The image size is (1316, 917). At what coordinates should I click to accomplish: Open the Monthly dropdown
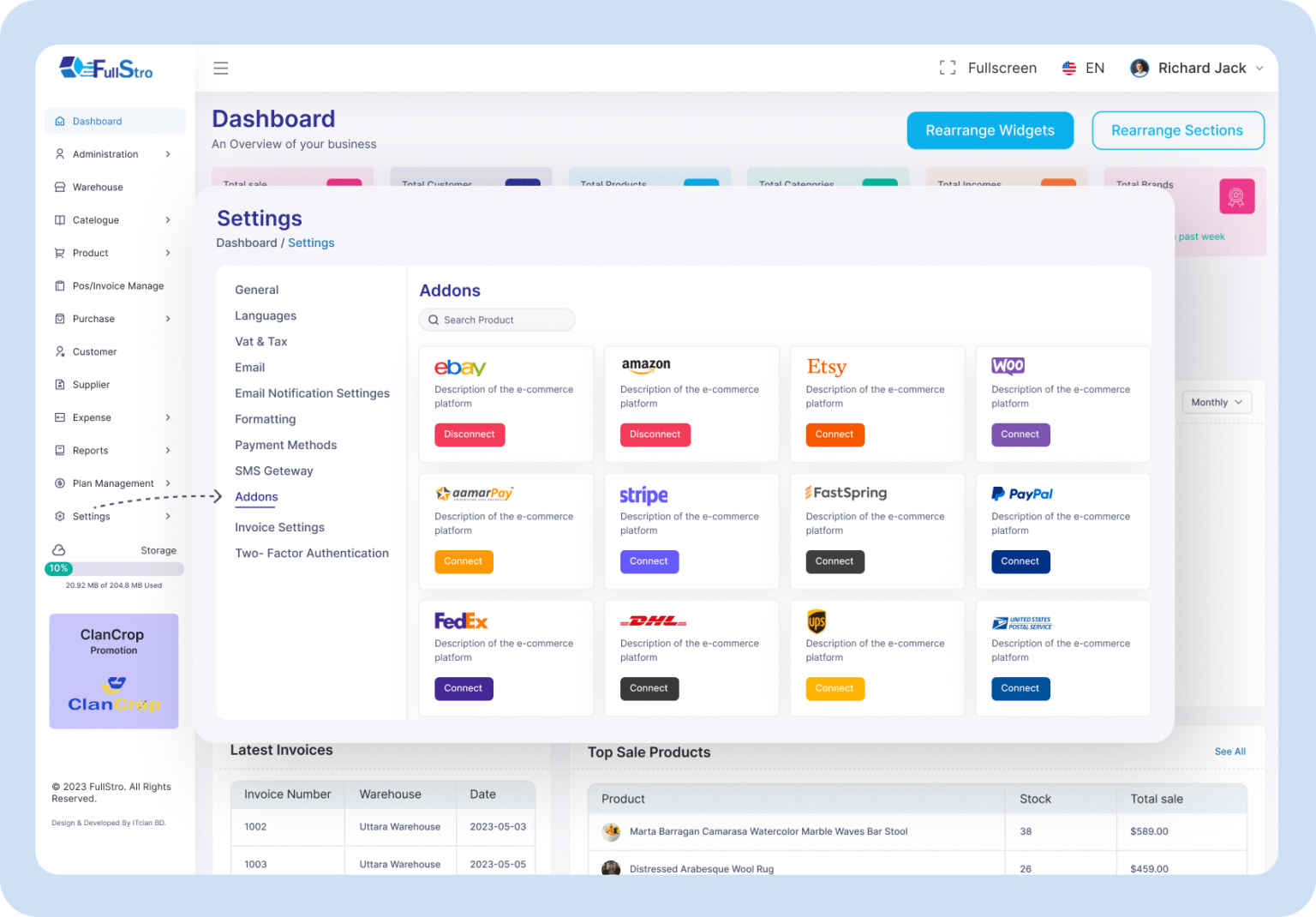pos(1216,402)
